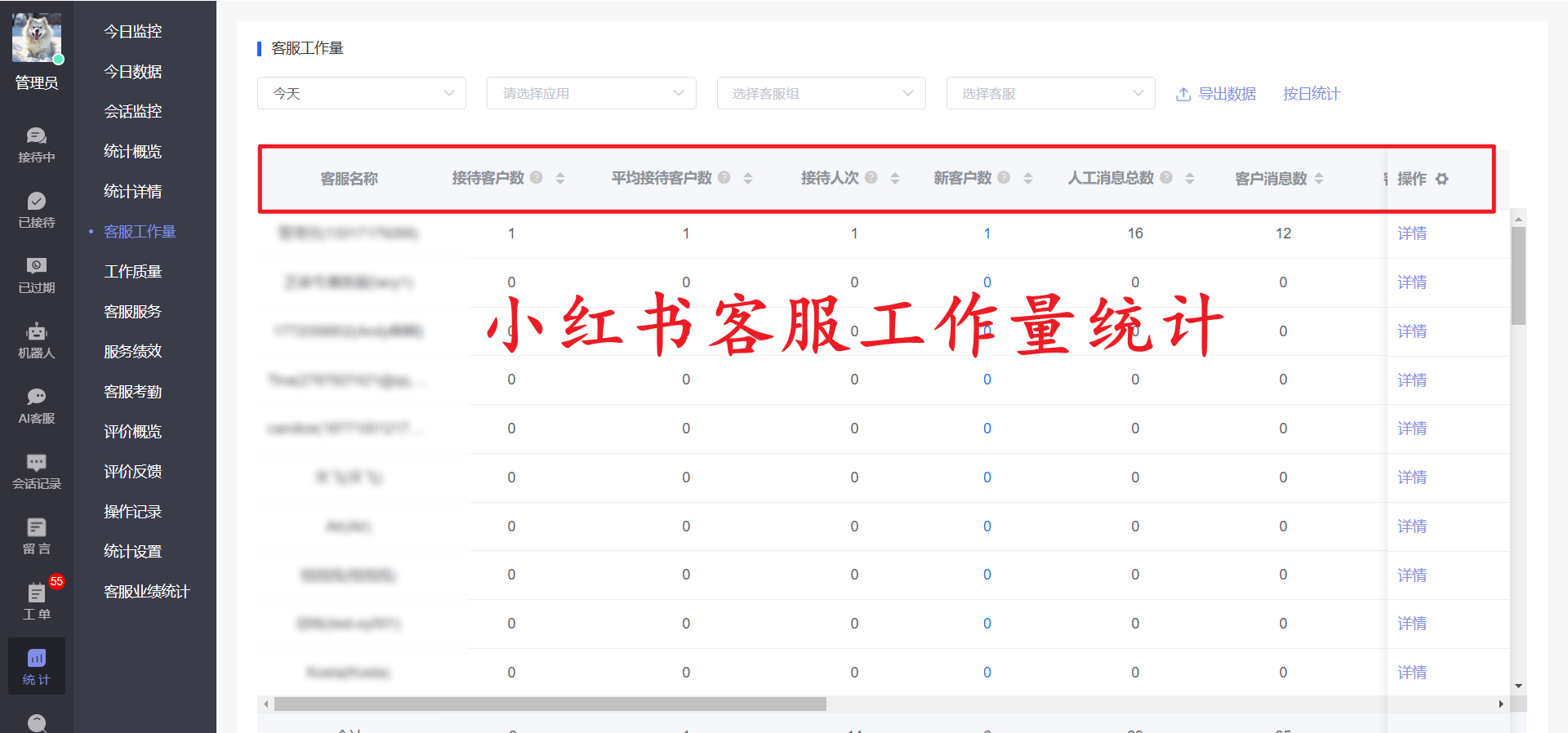Image resolution: width=1568 pixels, height=733 pixels.
Task: Open the 选择客服 dropdown
Action: tap(1050, 93)
